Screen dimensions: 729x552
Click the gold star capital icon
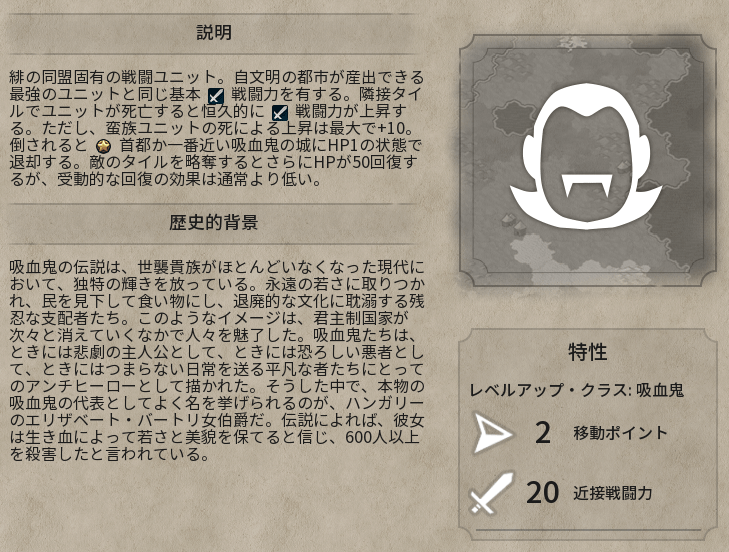pyautogui.click(x=103, y=146)
